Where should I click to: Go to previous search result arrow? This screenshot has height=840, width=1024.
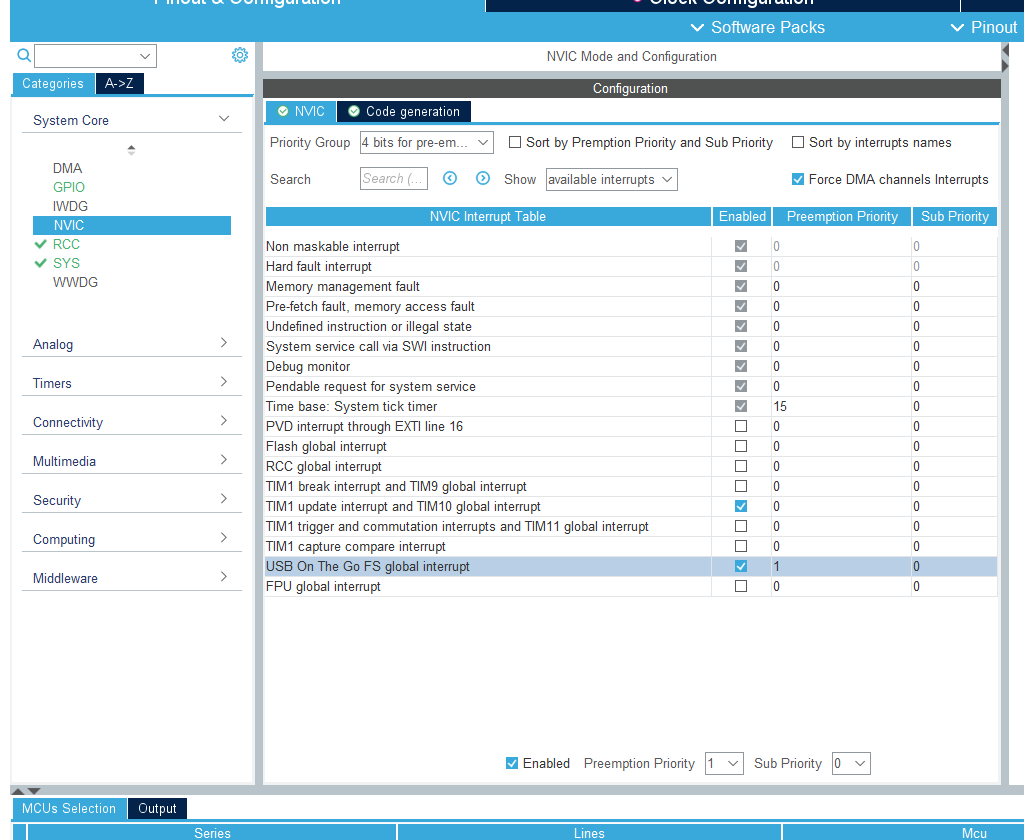coord(450,178)
